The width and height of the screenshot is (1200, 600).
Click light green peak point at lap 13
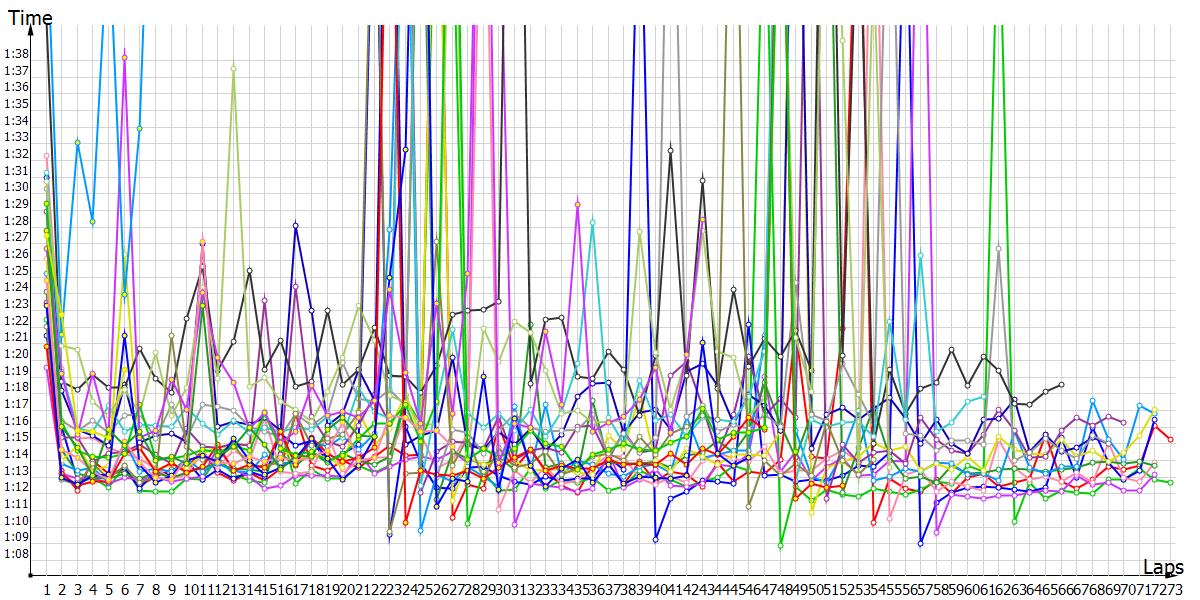click(x=233, y=68)
